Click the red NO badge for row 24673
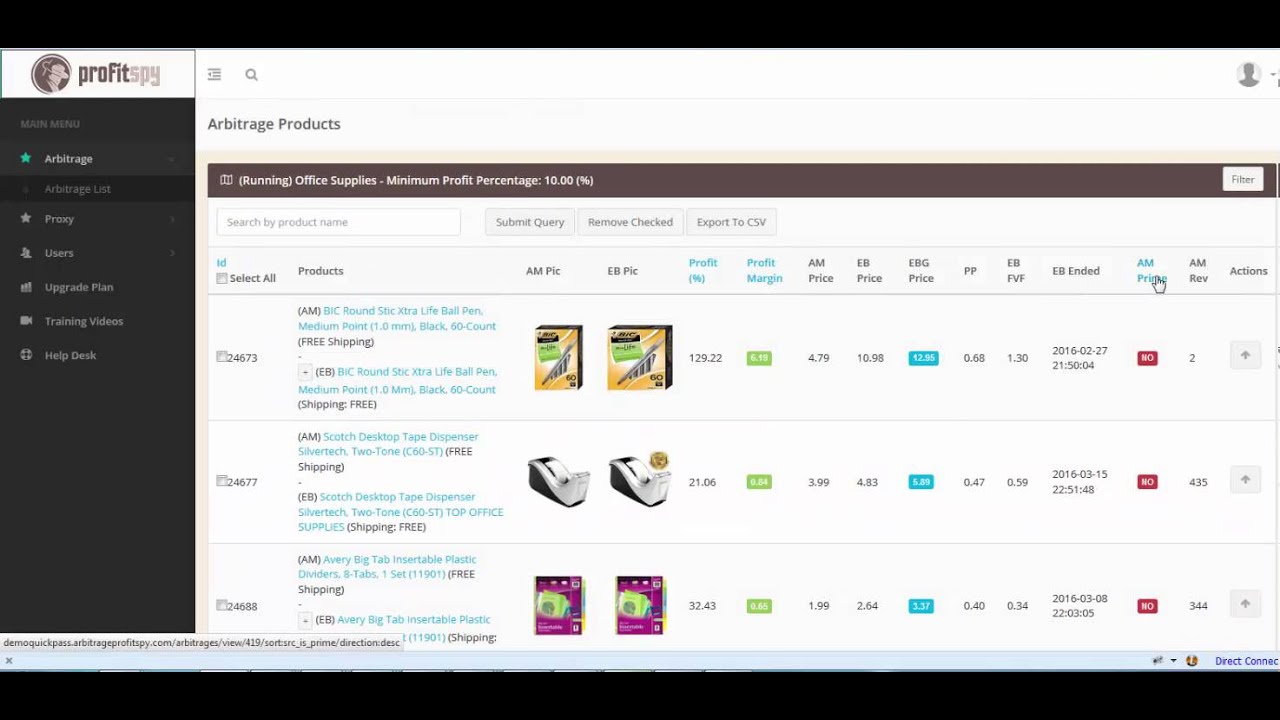 [1147, 357]
